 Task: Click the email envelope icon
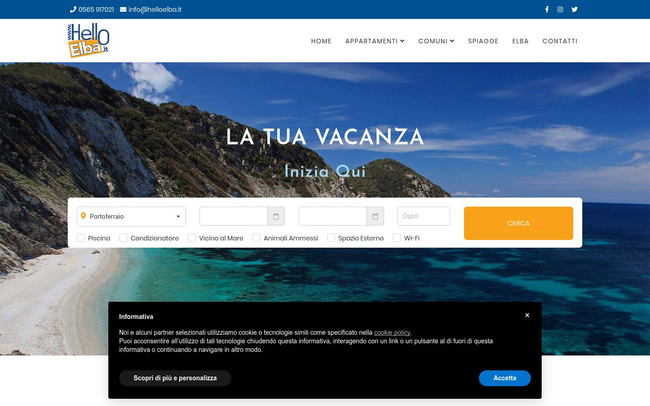[x=123, y=10]
